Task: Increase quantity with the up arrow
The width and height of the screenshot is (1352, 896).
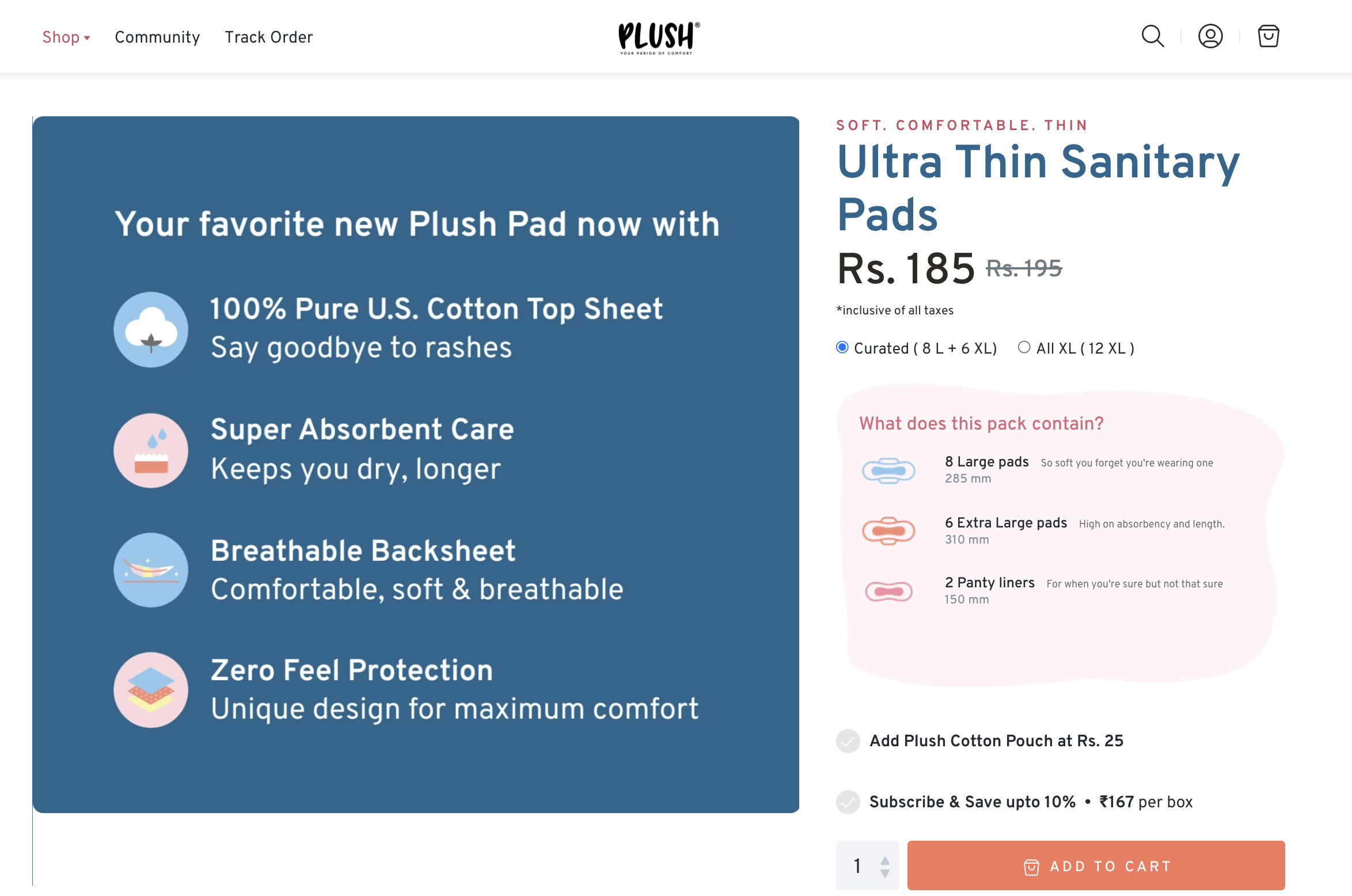Action: coord(885,861)
